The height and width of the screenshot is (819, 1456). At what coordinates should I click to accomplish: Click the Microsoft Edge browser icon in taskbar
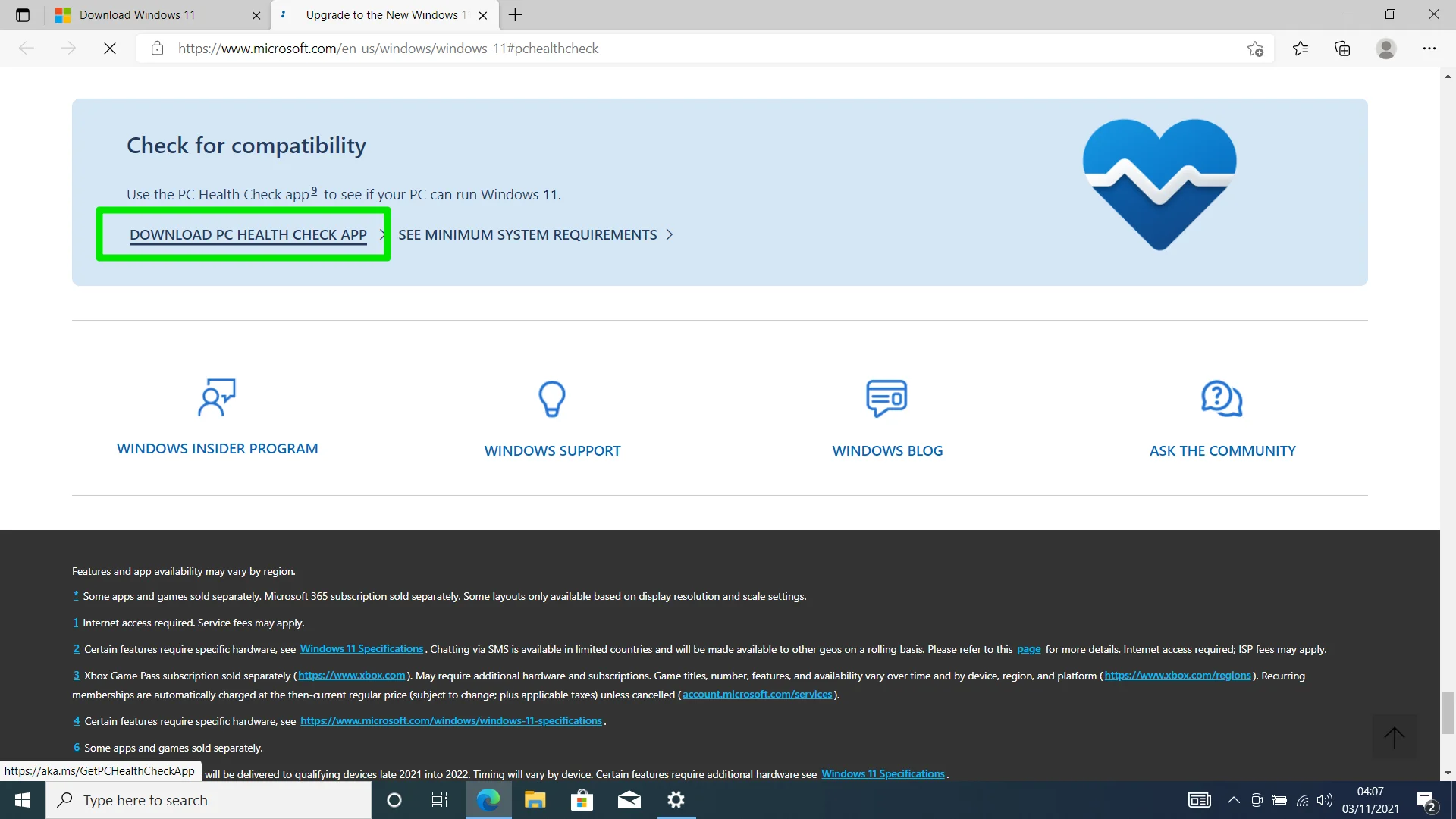(488, 799)
